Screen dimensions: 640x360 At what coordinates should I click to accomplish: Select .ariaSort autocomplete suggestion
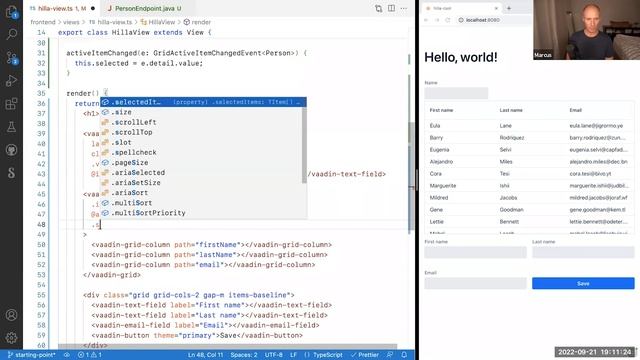point(201,193)
